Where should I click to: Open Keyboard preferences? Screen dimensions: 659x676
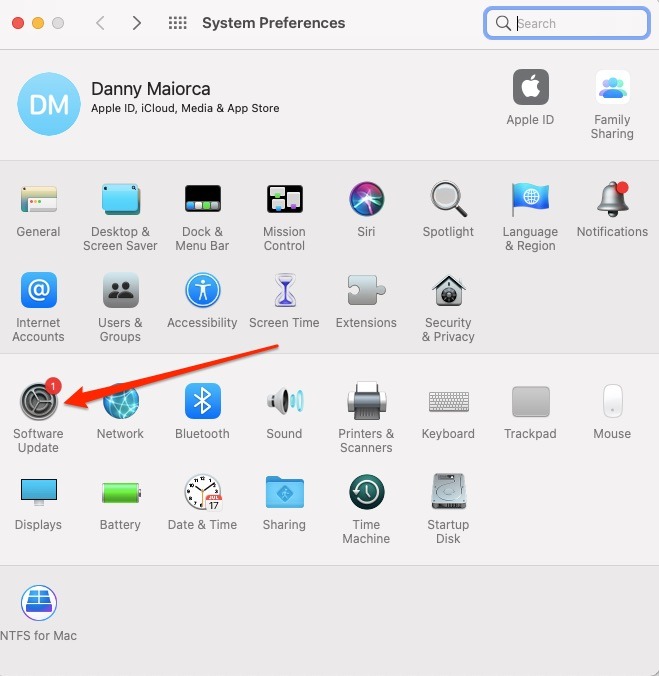[x=448, y=402]
